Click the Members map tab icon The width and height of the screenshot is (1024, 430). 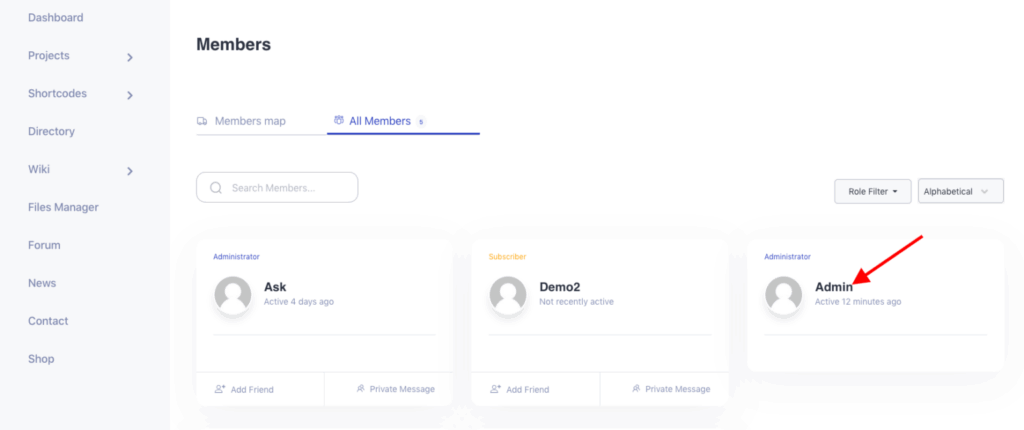[x=203, y=121]
